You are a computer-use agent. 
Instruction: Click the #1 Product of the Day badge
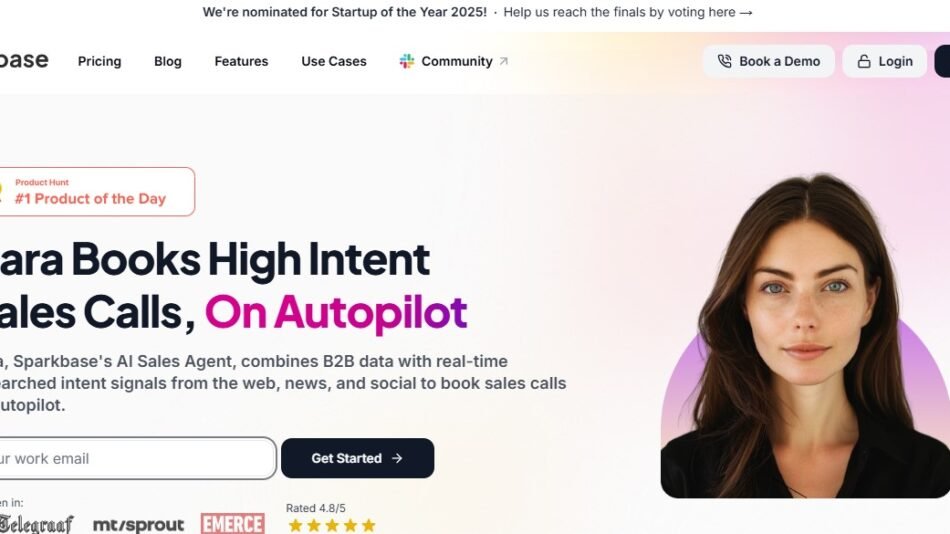[97, 192]
